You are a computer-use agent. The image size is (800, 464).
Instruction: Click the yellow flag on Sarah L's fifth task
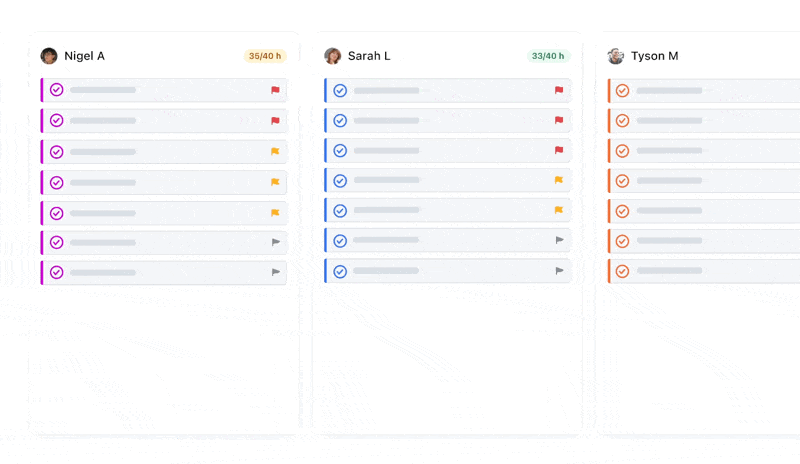pos(559,210)
